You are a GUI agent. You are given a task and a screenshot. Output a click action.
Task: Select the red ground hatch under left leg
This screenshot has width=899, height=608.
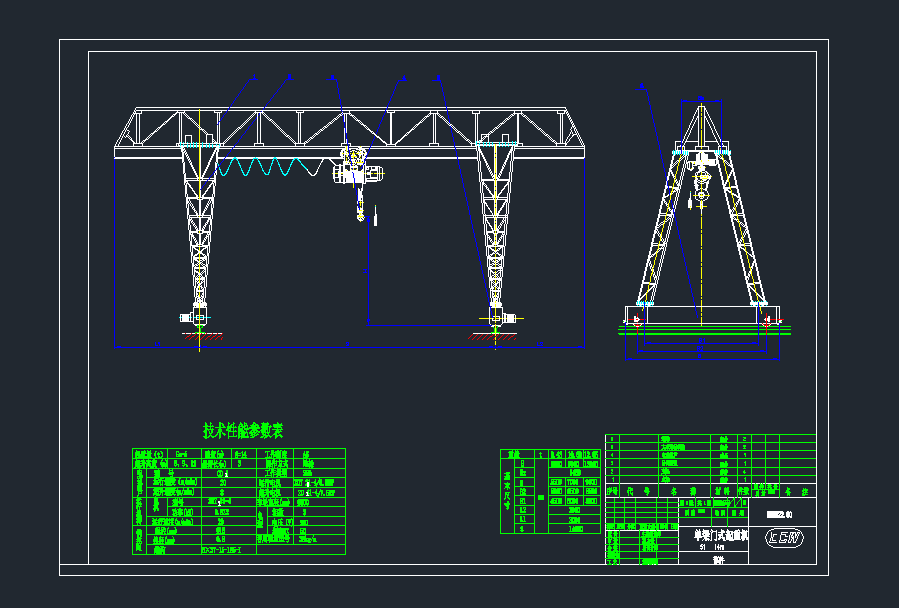tap(201, 336)
